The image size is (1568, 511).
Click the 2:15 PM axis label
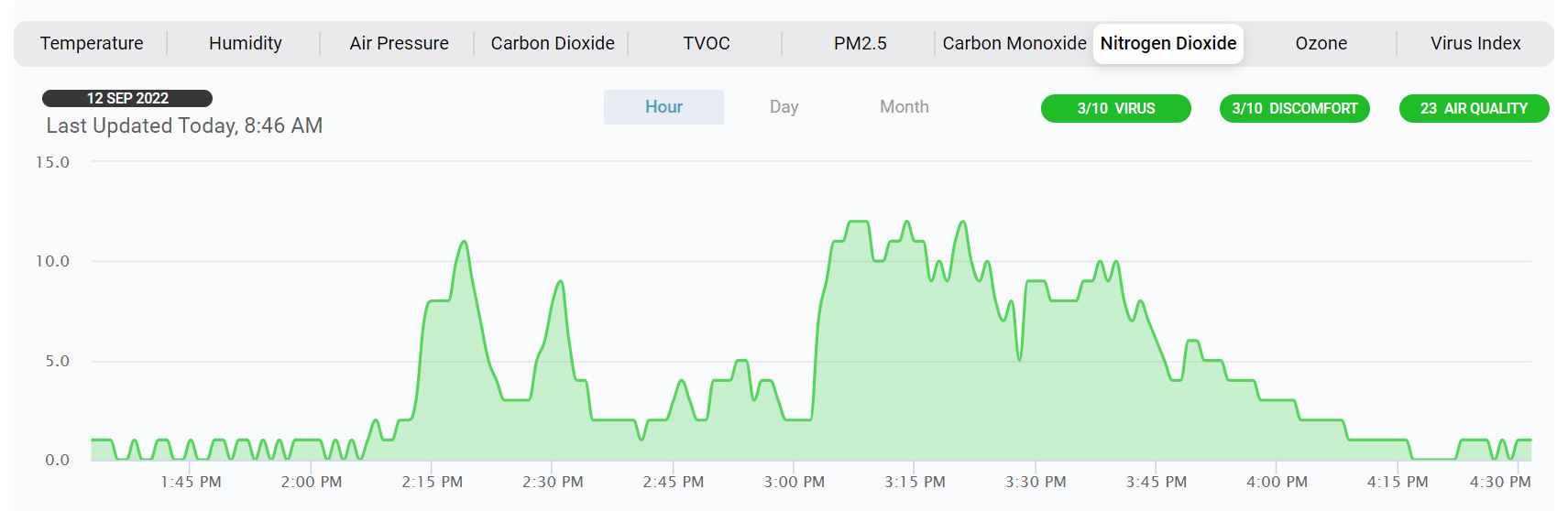pos(432,482)
